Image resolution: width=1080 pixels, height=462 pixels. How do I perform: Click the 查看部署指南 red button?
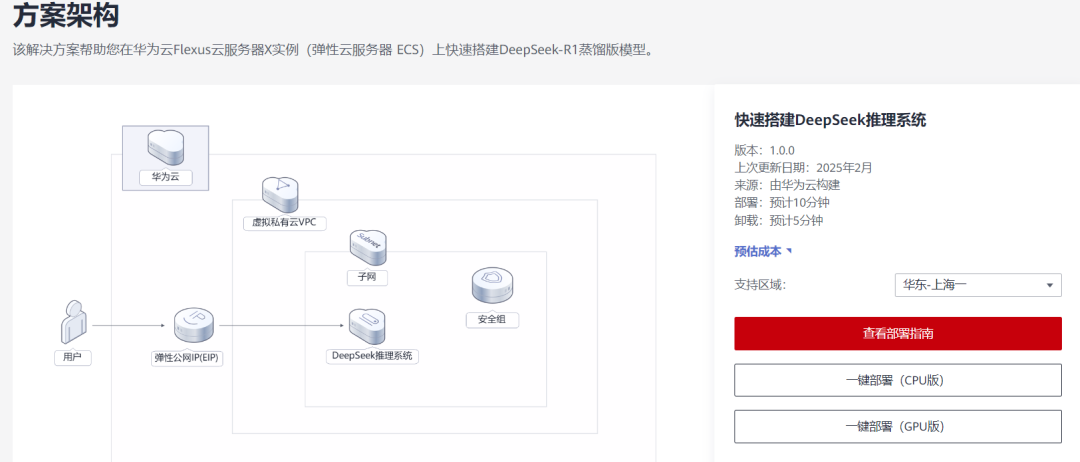(897, 334)
